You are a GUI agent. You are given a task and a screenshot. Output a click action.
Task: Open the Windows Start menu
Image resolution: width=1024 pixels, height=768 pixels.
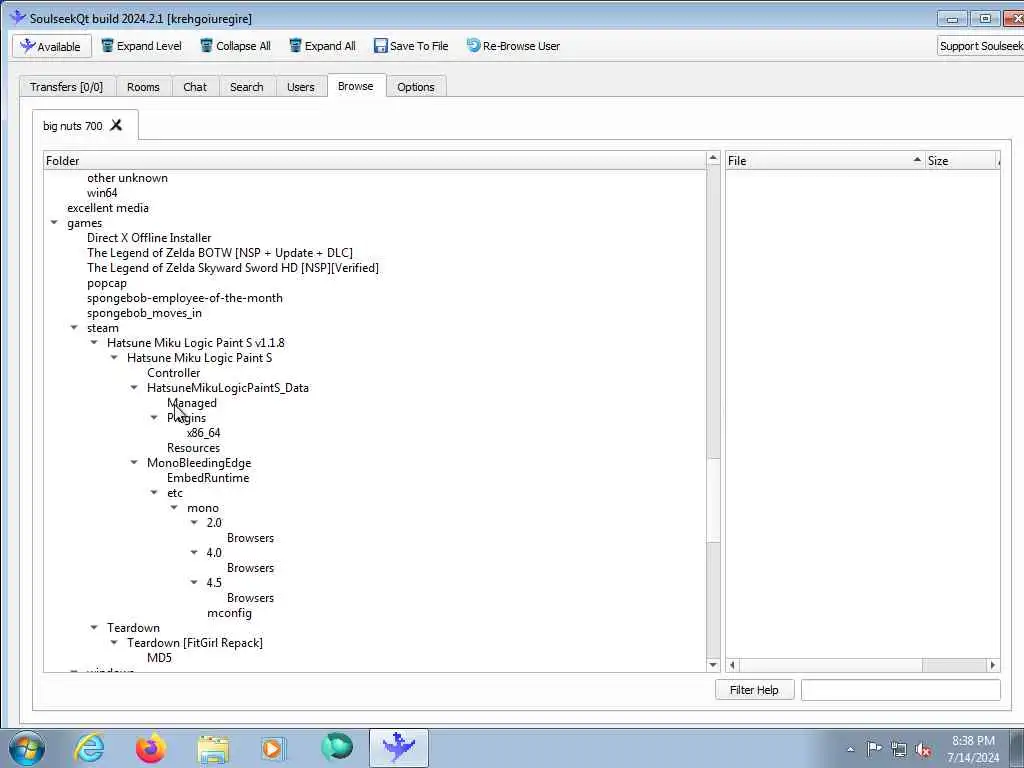[27, 748]
